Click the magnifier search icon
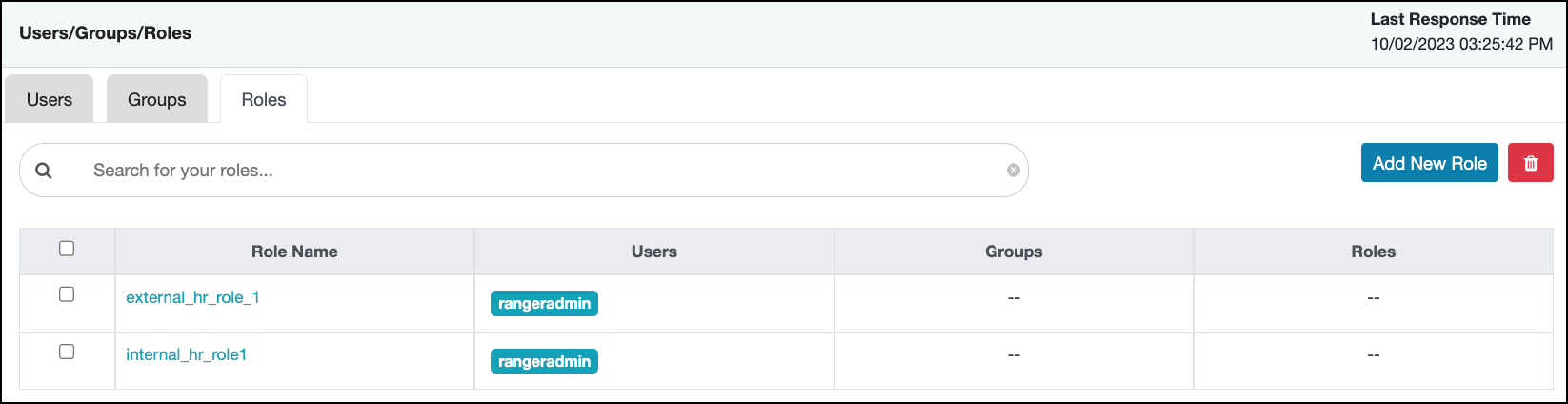This screenshot has height=404, width=1568. coord(44,171)
